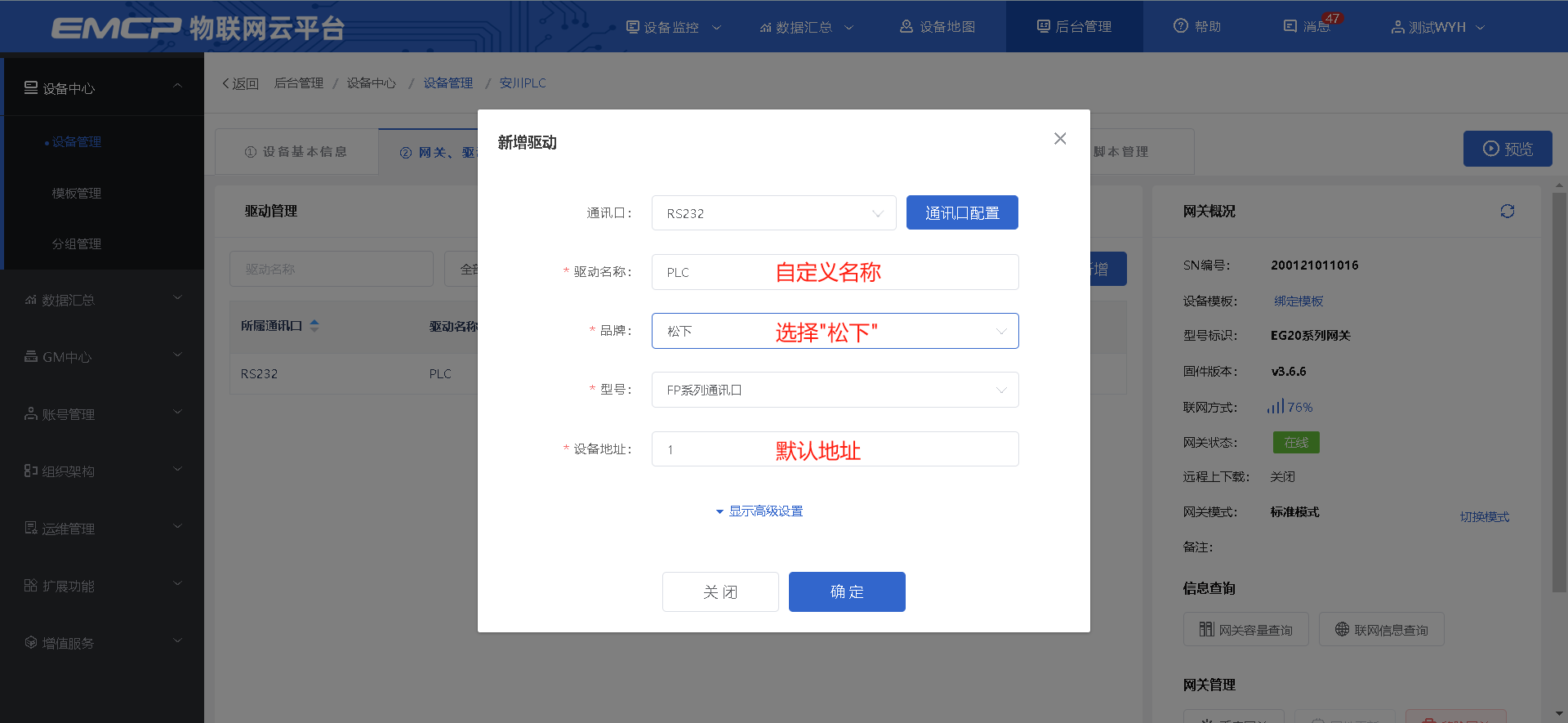This screenshot has height=723, width=1568.
Task: Open the 设备地图 page from top navigation
Action: 938,26
